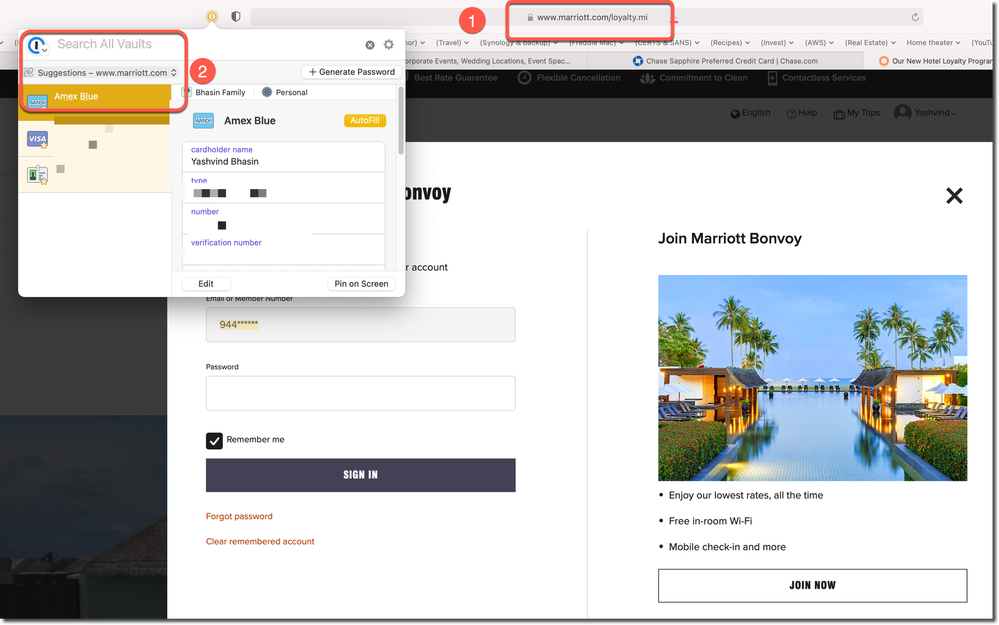
Task: Open 1Password settings gear
Action: point(389,45)
